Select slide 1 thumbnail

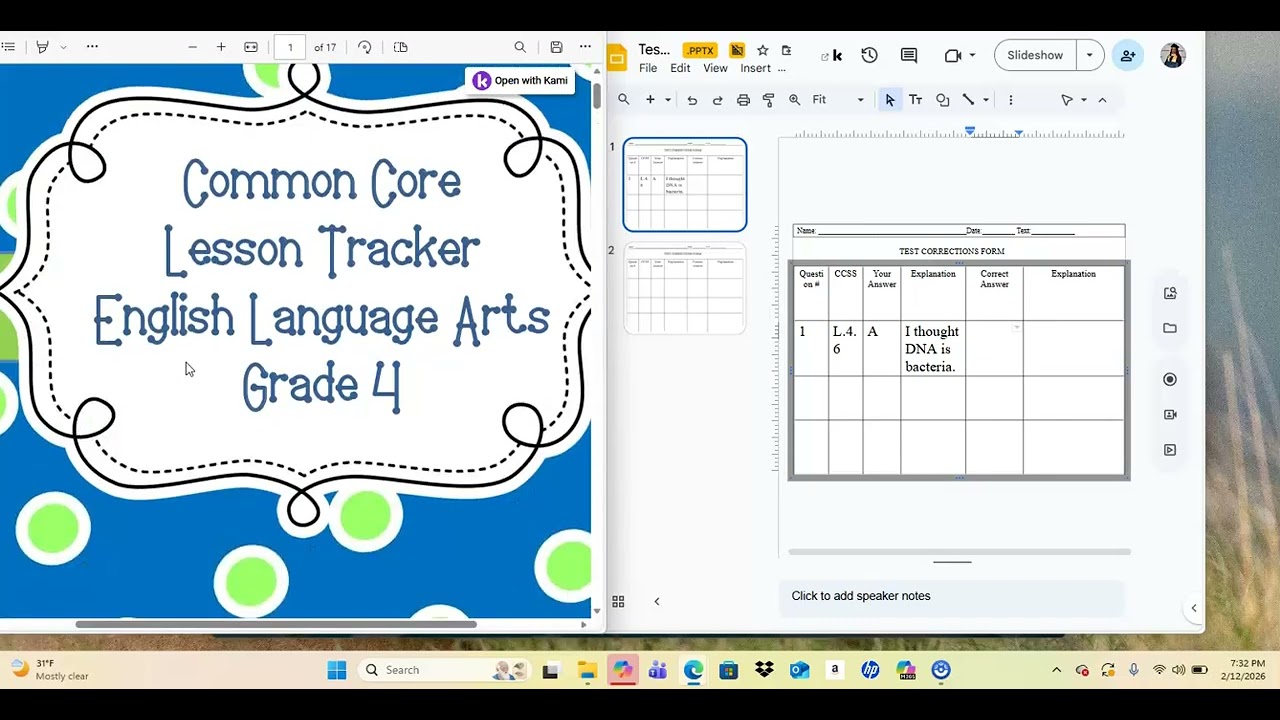pos(685,185)
